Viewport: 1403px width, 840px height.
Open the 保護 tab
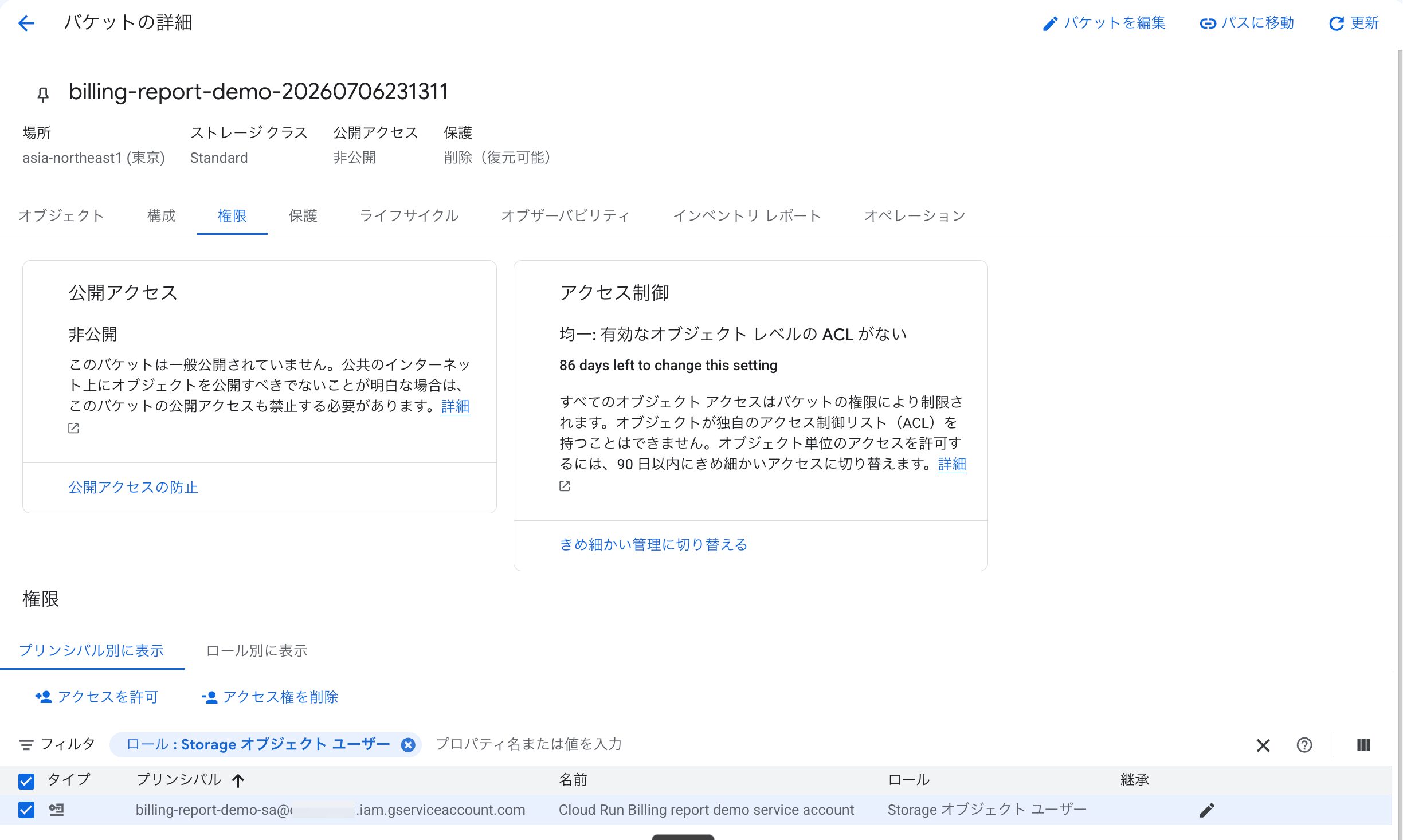(303, 215)
